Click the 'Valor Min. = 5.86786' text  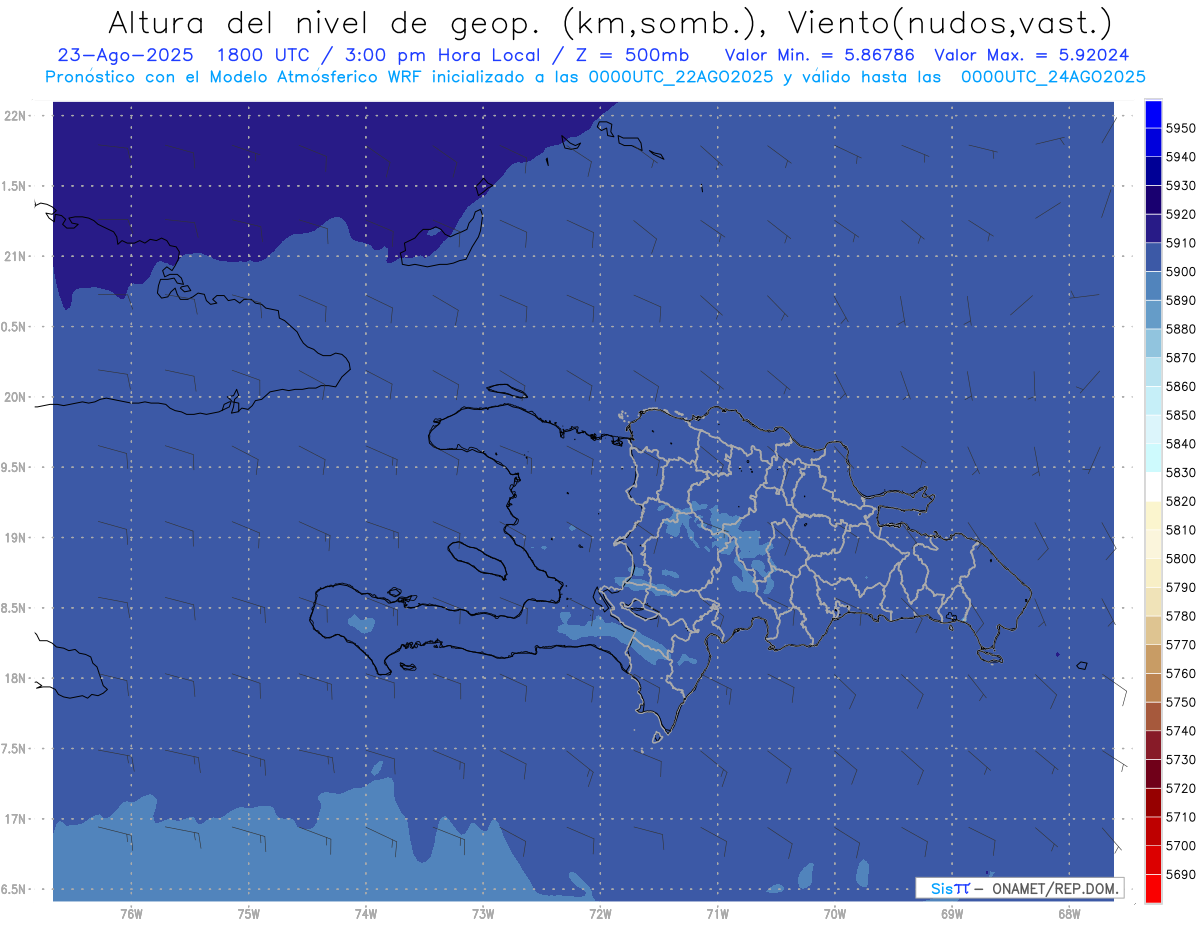coord(819,55)
